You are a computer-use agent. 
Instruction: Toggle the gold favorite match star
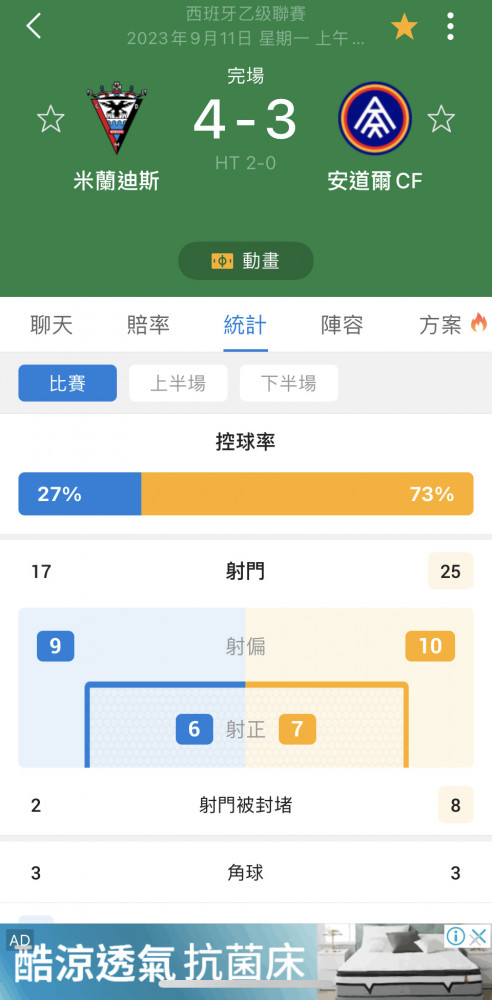[x=404, y=27]
